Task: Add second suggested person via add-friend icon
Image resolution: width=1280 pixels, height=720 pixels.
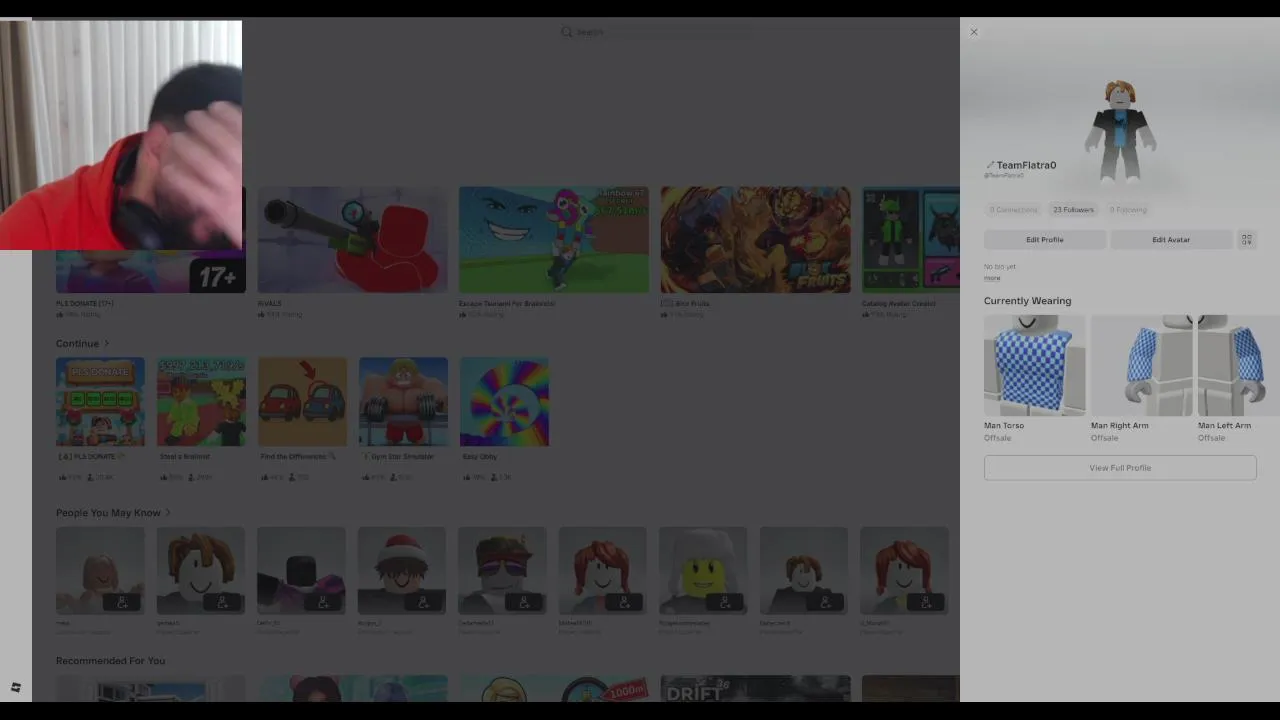Action: [x=222, y=602]
